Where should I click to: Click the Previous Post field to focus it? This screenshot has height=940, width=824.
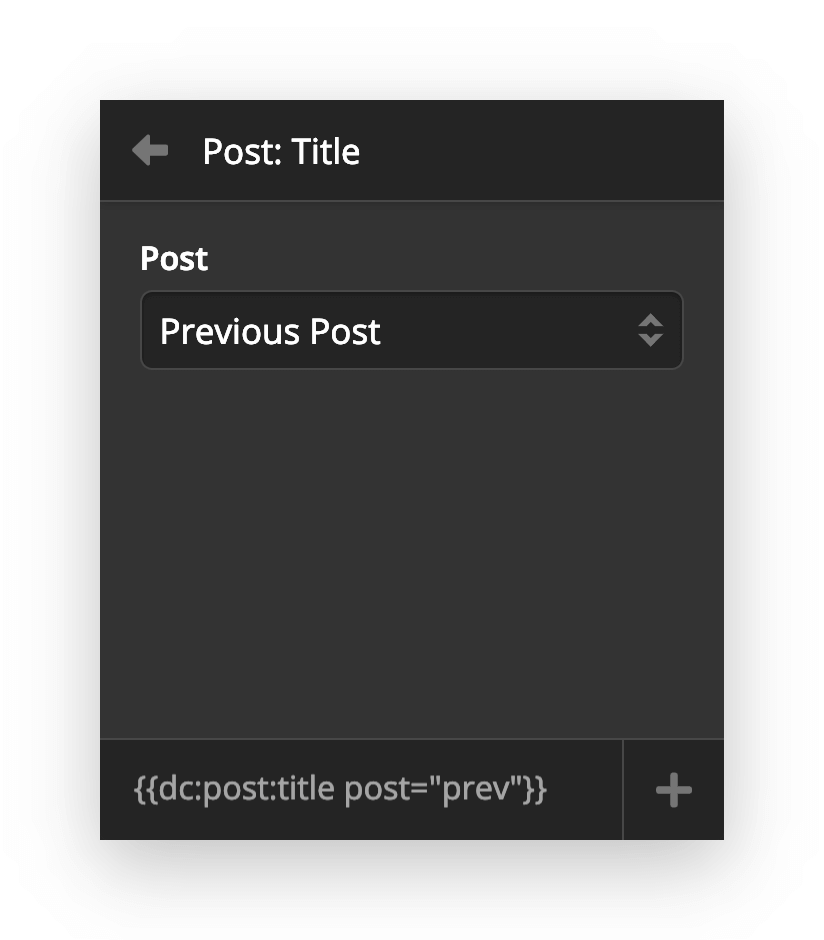tap(412, 330)
